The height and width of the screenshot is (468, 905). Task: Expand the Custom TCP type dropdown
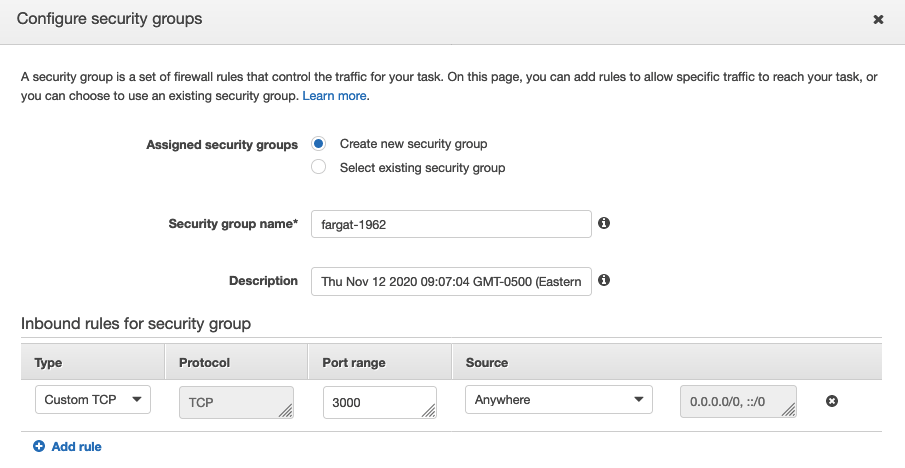[x=92, y=400]
